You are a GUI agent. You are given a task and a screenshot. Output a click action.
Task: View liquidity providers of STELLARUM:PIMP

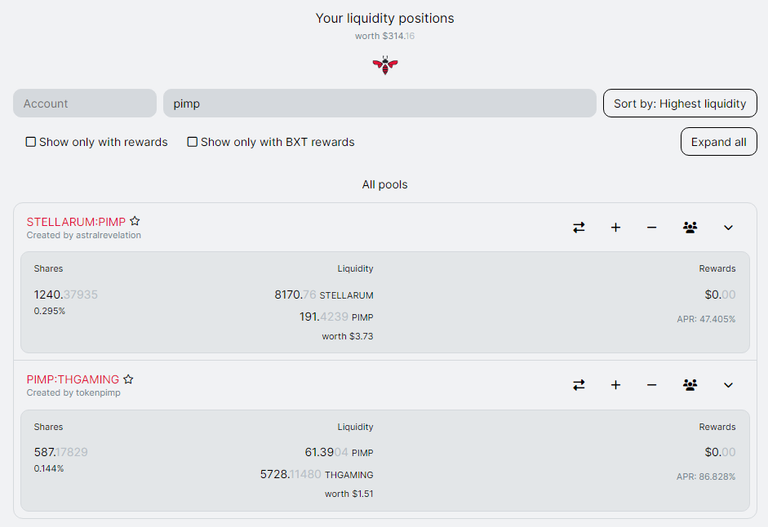tap(690, 227)
